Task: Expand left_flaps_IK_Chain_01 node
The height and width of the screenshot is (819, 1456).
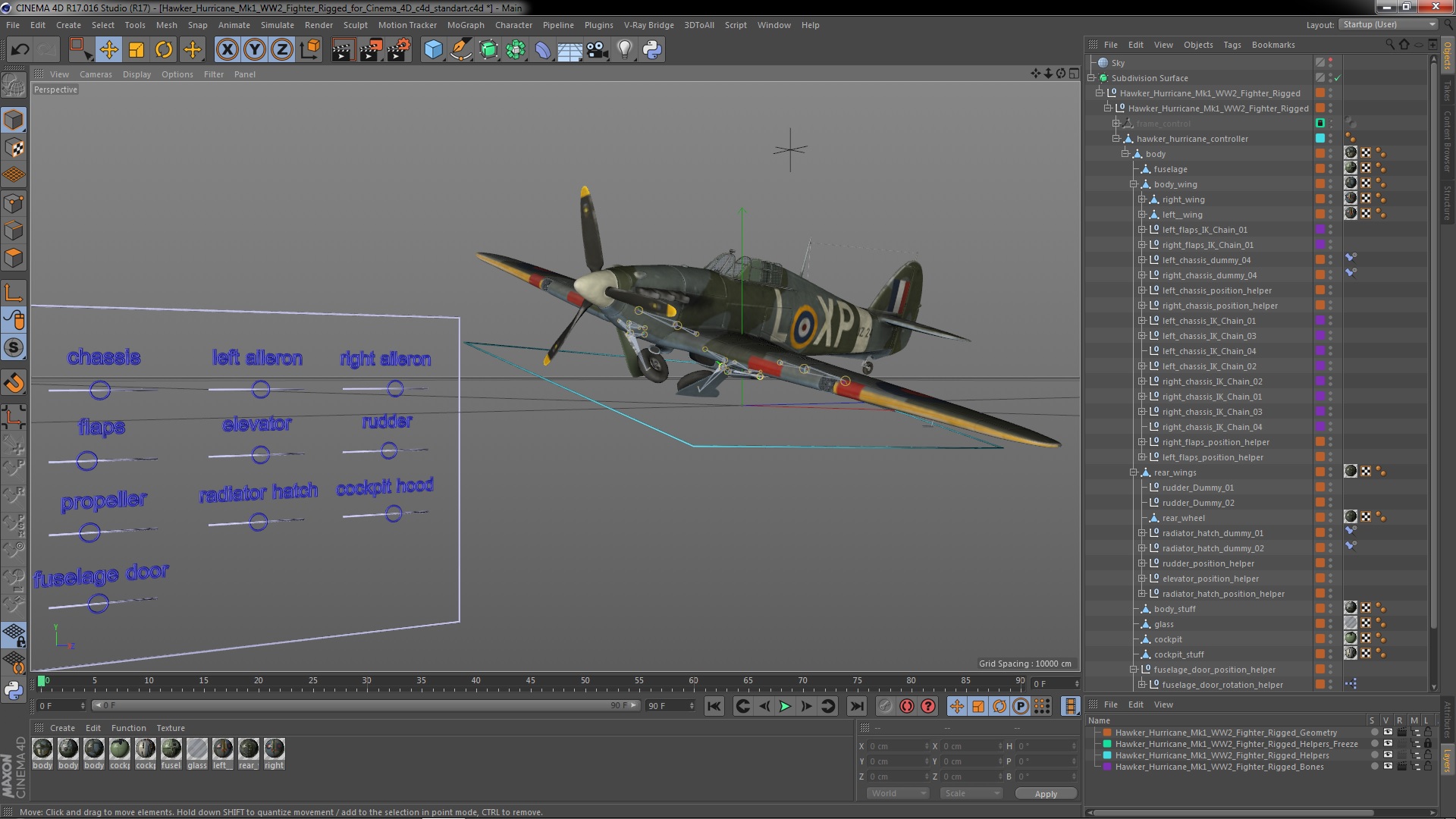Action: (x=1142, y=230)
